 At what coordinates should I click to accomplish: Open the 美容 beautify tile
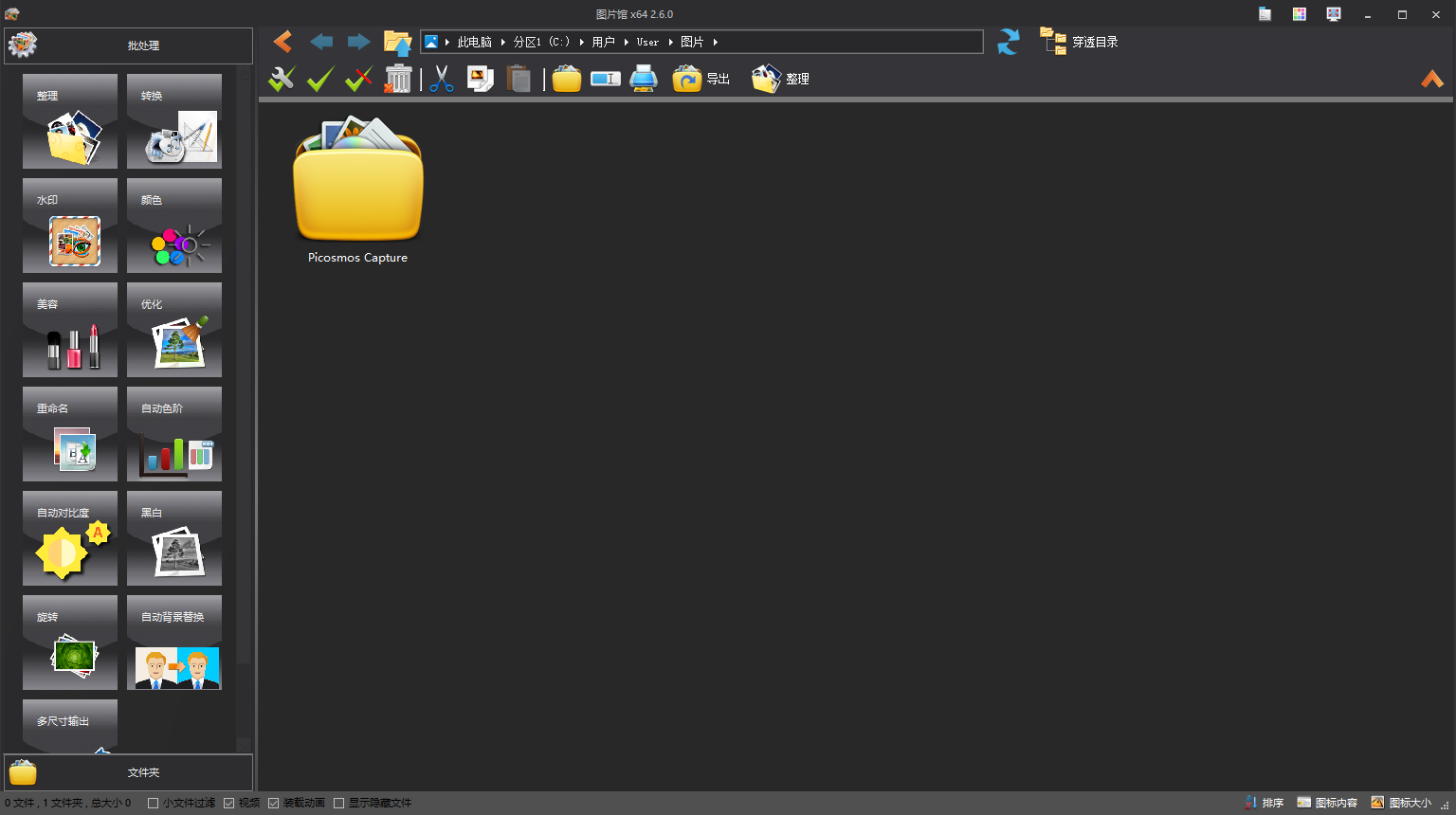pyautogui.click(x=70, y=330)
